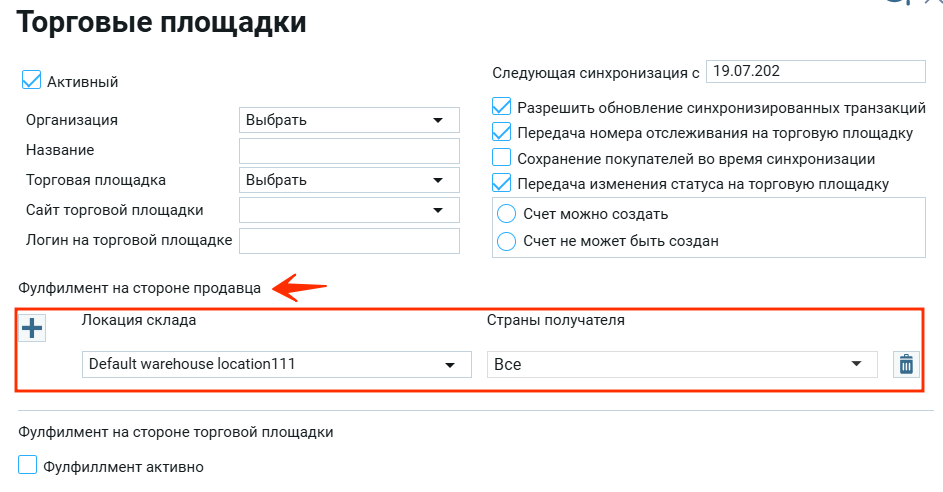Open the Сайт торговой площадки dropdown
The image size is (943, 492).
349,210
